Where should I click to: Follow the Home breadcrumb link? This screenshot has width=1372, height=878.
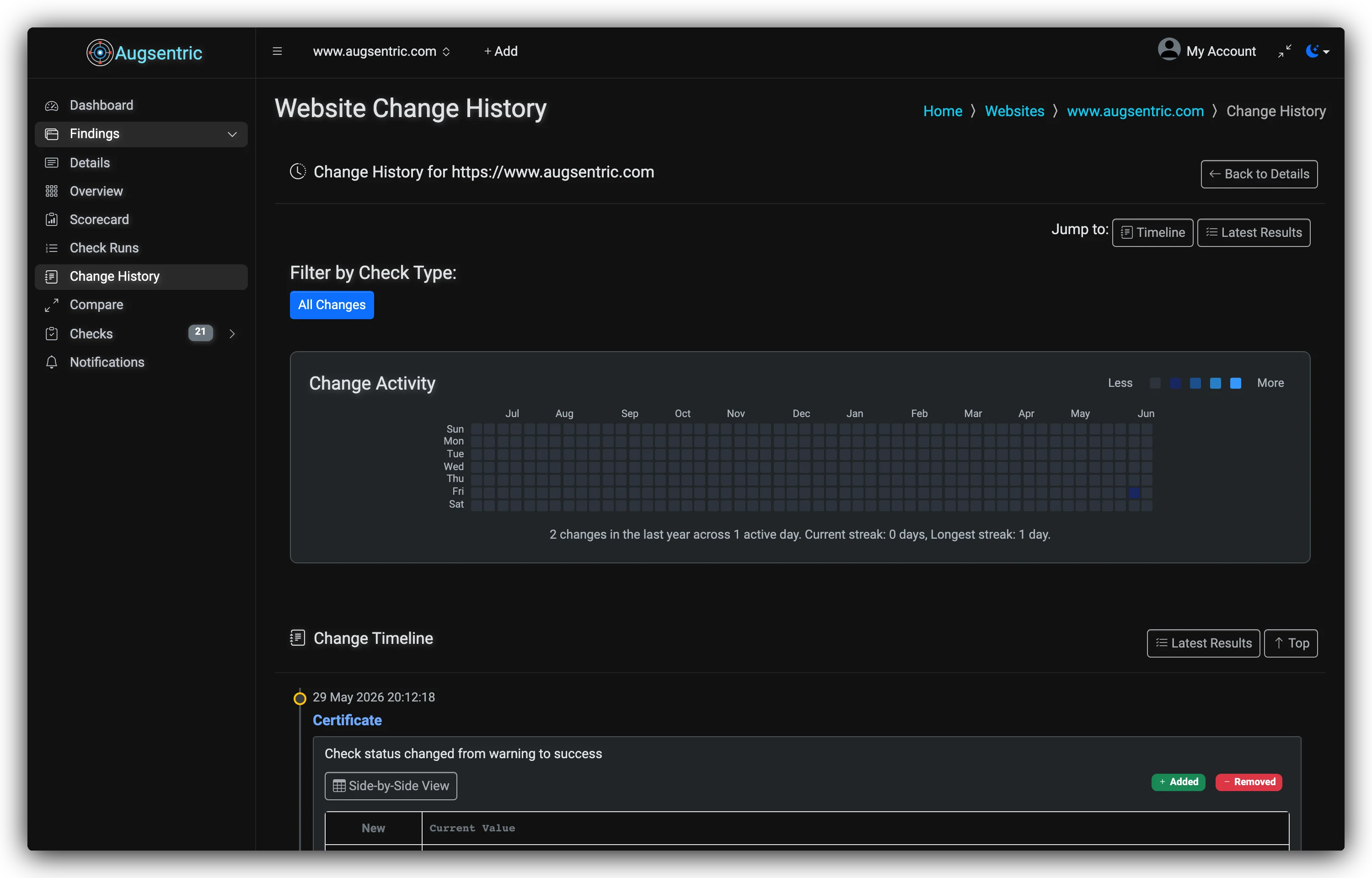(942, 111)
